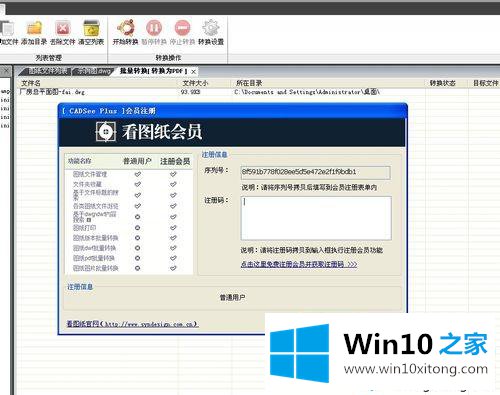500x395 pixels.
Task: Click the 转换操作 ribbon group label
Action: (x=168, y=58)
